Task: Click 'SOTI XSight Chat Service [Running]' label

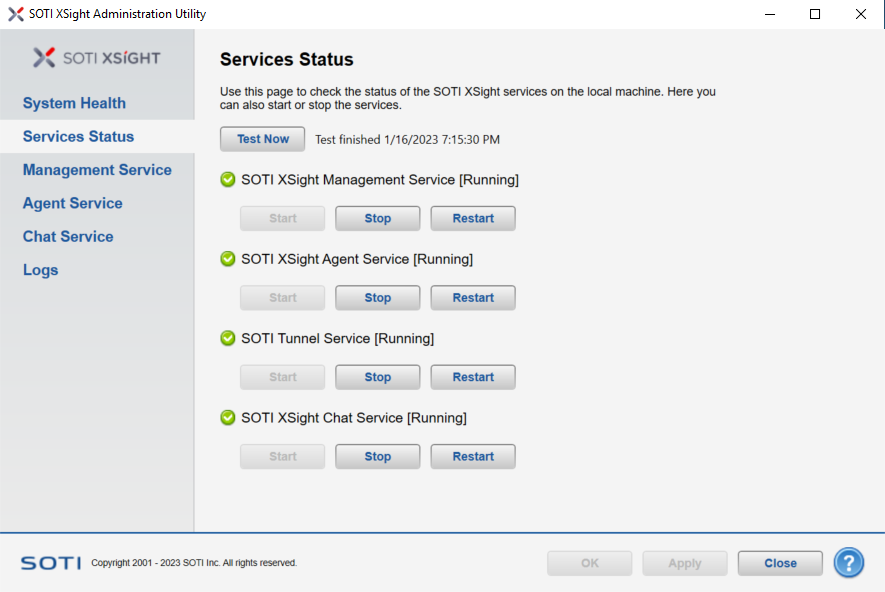Action: click(x=354, y=418)
